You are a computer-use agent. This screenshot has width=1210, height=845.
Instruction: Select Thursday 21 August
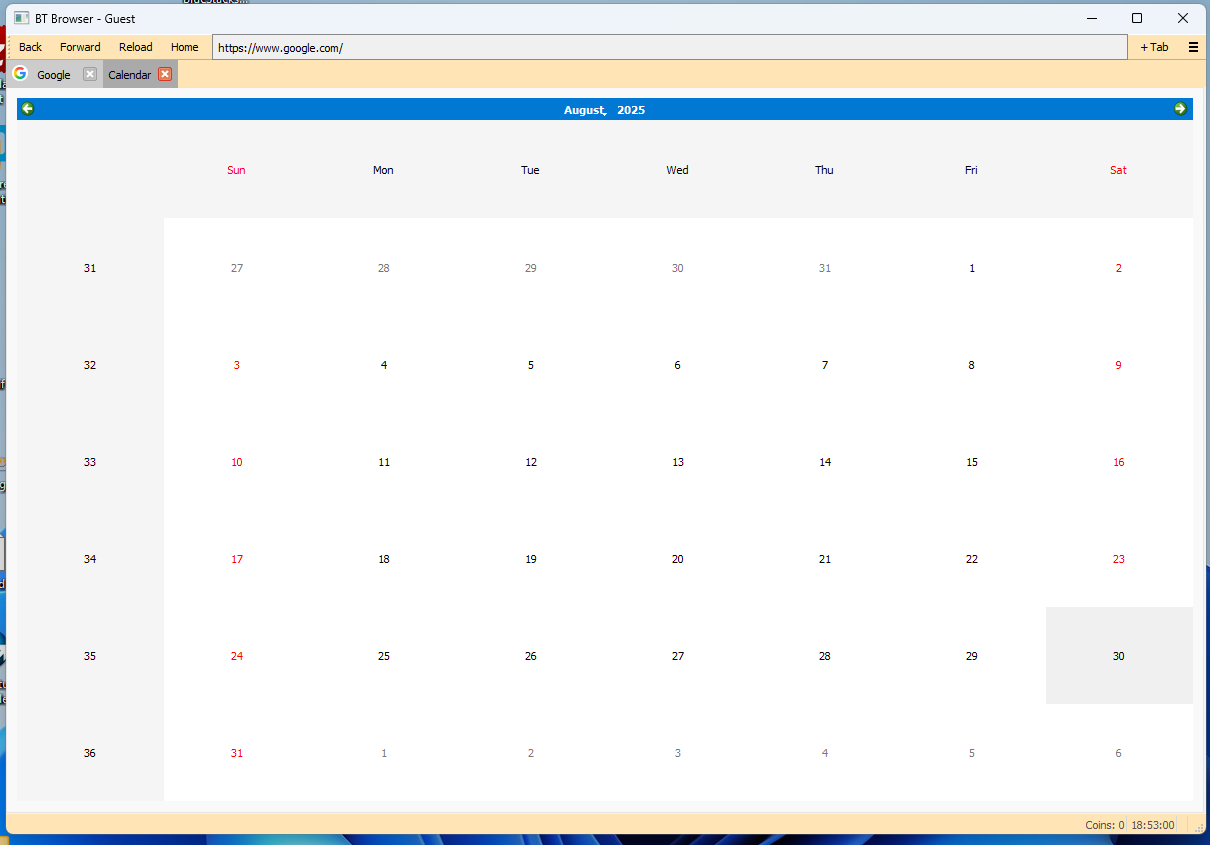pyautogui.click(x=825, y=559)
